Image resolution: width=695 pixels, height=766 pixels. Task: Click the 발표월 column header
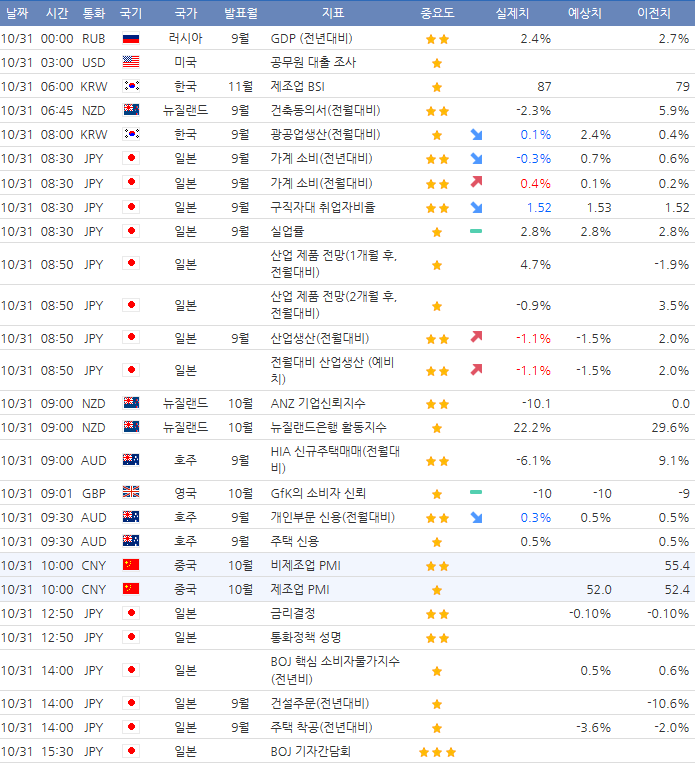pyautogui.click(x=241, y=13)
